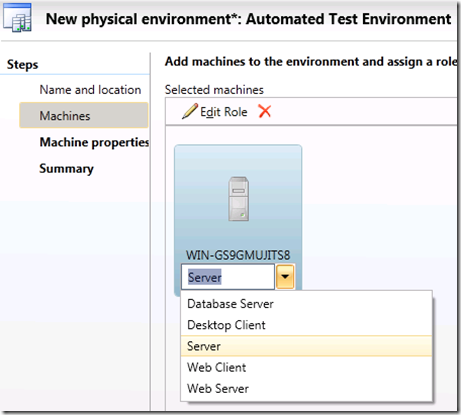
Task: Select the WIN-GS9GMUJITS8 server machine icon
Action: [x=239, y=199]
